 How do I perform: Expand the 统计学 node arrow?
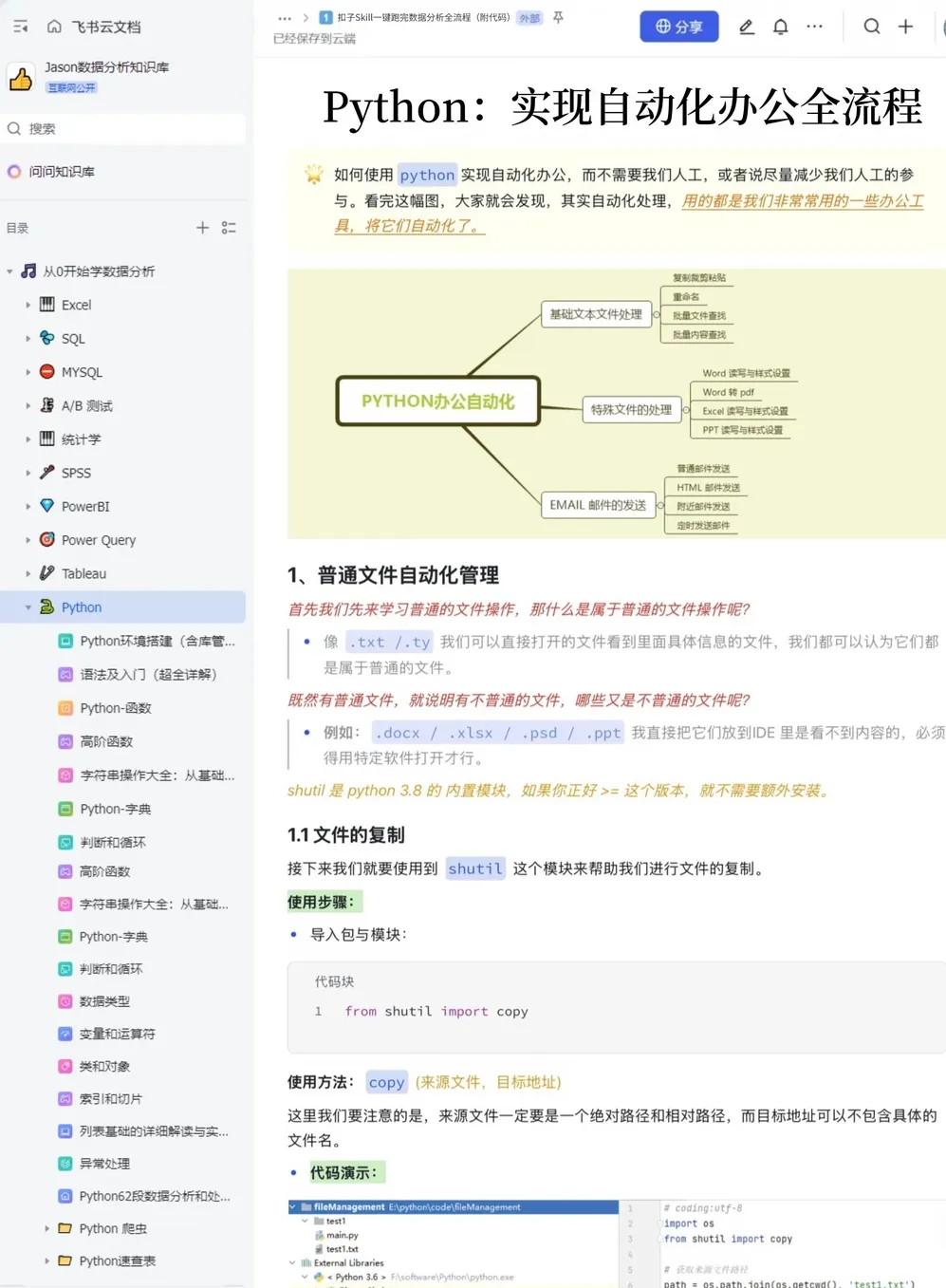[28, 439]
